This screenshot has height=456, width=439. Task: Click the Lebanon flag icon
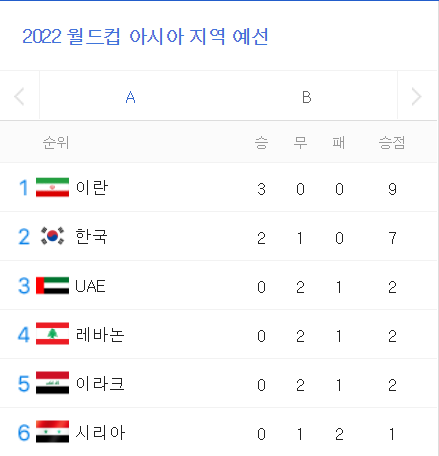[52, 333]
